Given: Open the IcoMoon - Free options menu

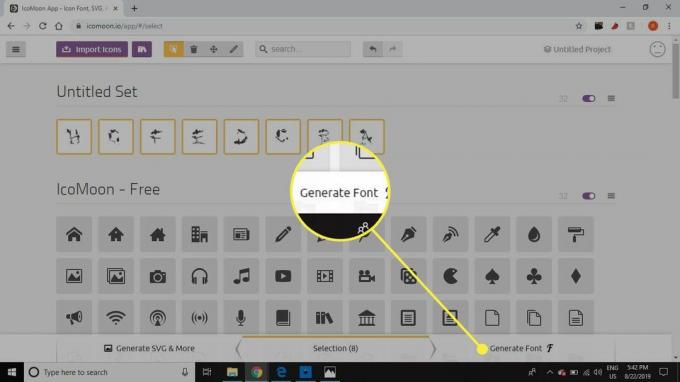Looking at the screenshot, I should (611, 196).
